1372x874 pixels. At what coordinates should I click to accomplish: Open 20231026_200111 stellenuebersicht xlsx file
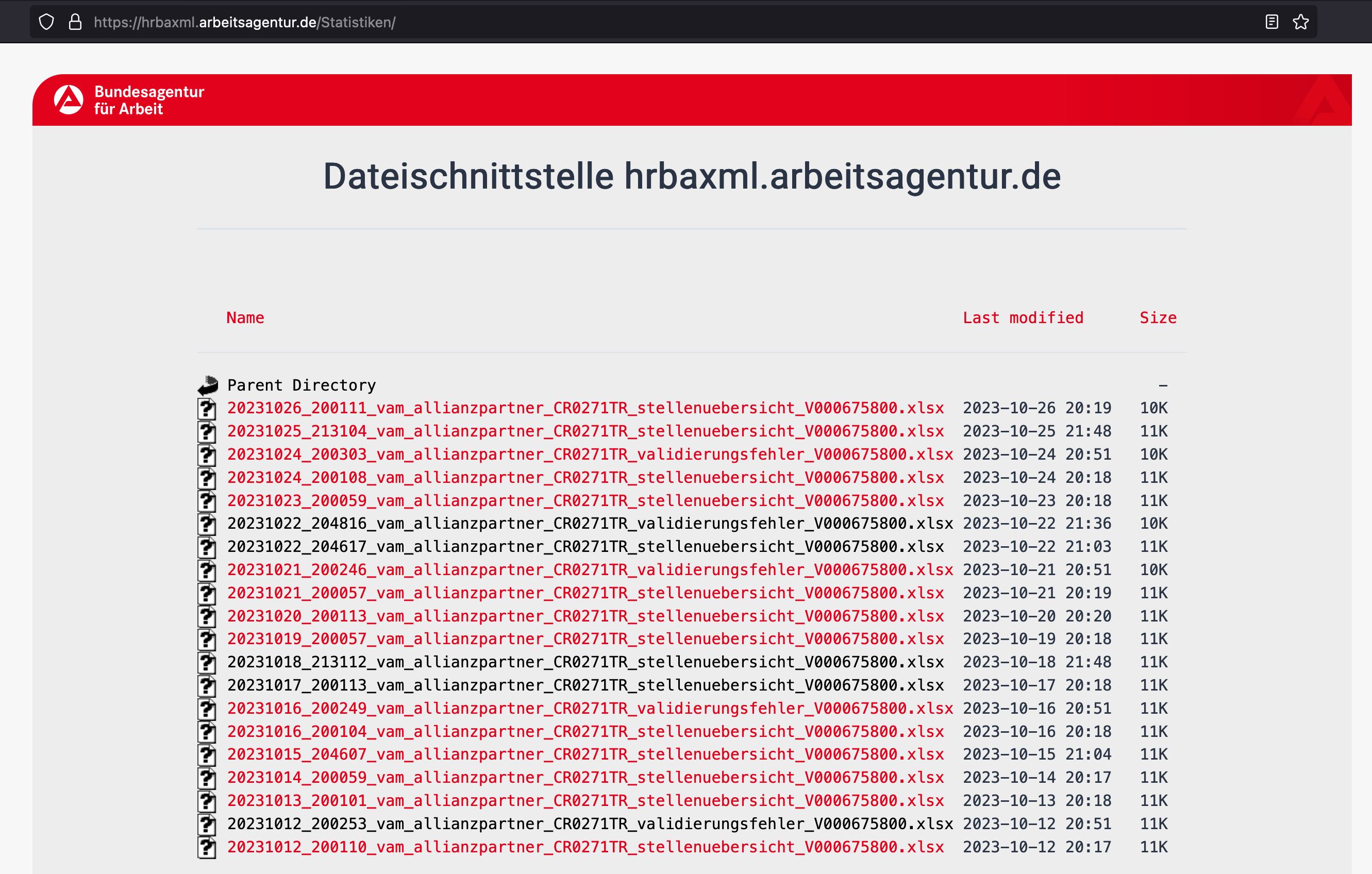point(585,408)
